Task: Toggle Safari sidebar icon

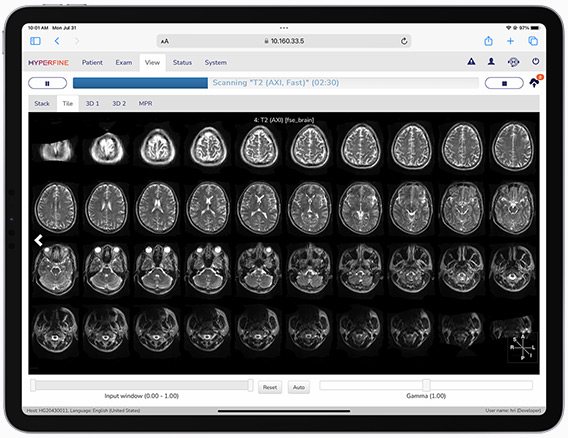Action: tap(35, 41)
